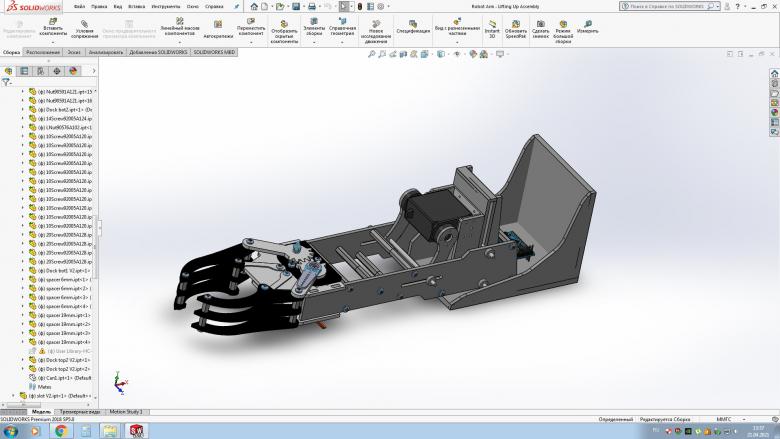Click the Print icon
This screenshot has height=439, width=780.
coord(312,6)
